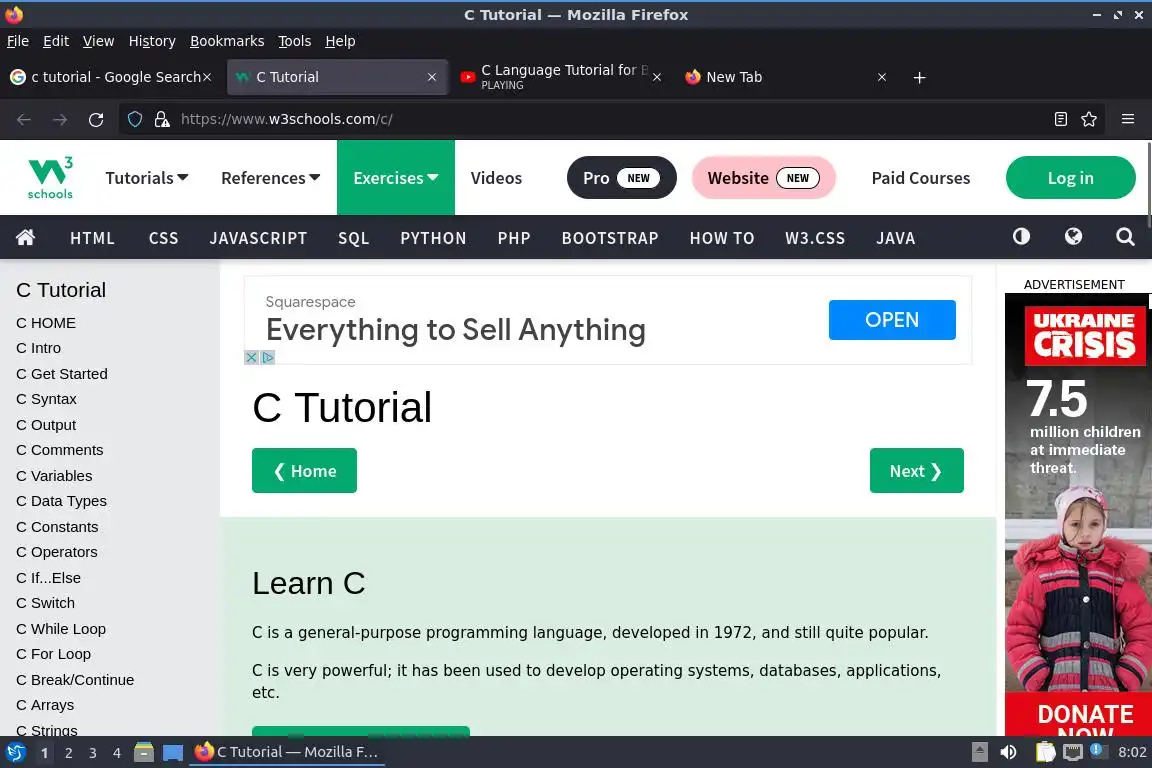The height and width of the screenshot is (768, 1152).
Task: Switch to workspace 4 in taskbar
Action: coord(117,753)
